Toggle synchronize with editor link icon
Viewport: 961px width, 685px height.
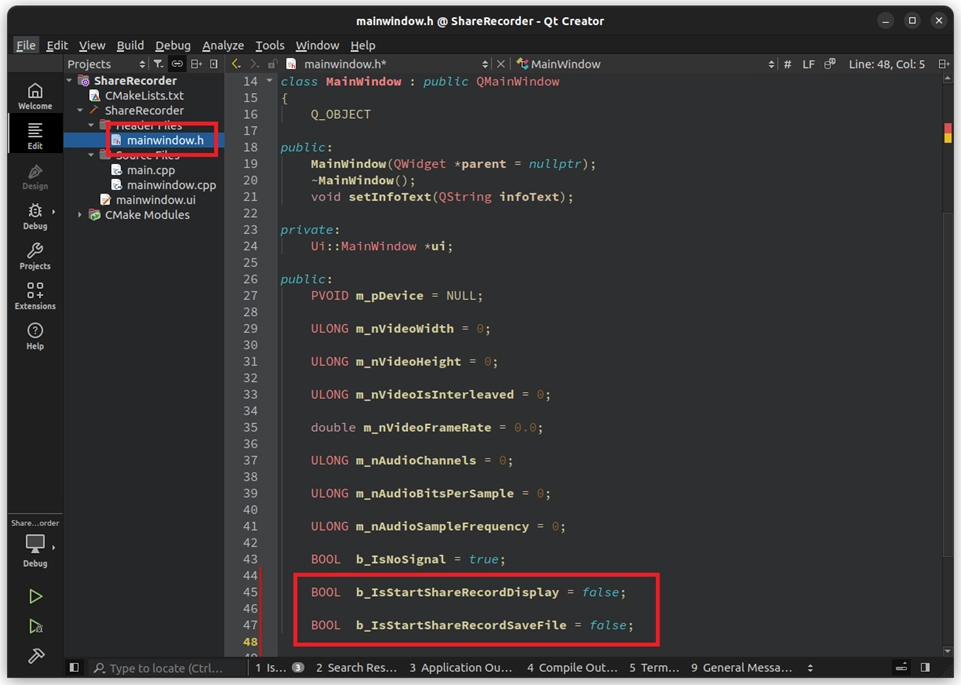pos(177,64)
